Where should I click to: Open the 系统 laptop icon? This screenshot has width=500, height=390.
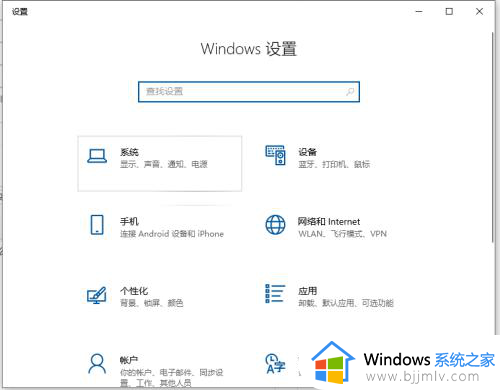pyautogui.click(x=97, y=156)
